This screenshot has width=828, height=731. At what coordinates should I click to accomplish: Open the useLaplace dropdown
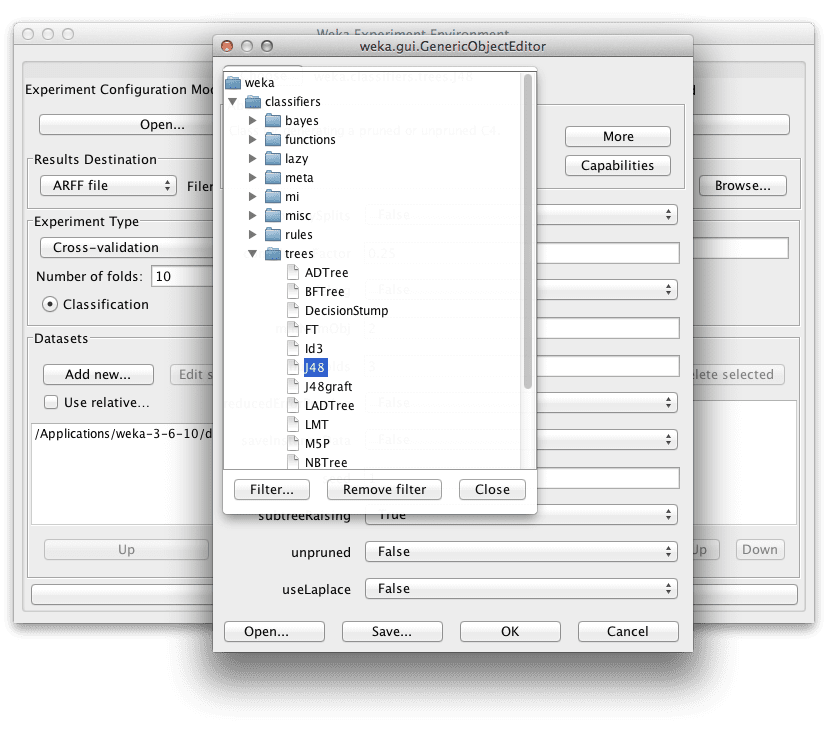pos(521,589)
